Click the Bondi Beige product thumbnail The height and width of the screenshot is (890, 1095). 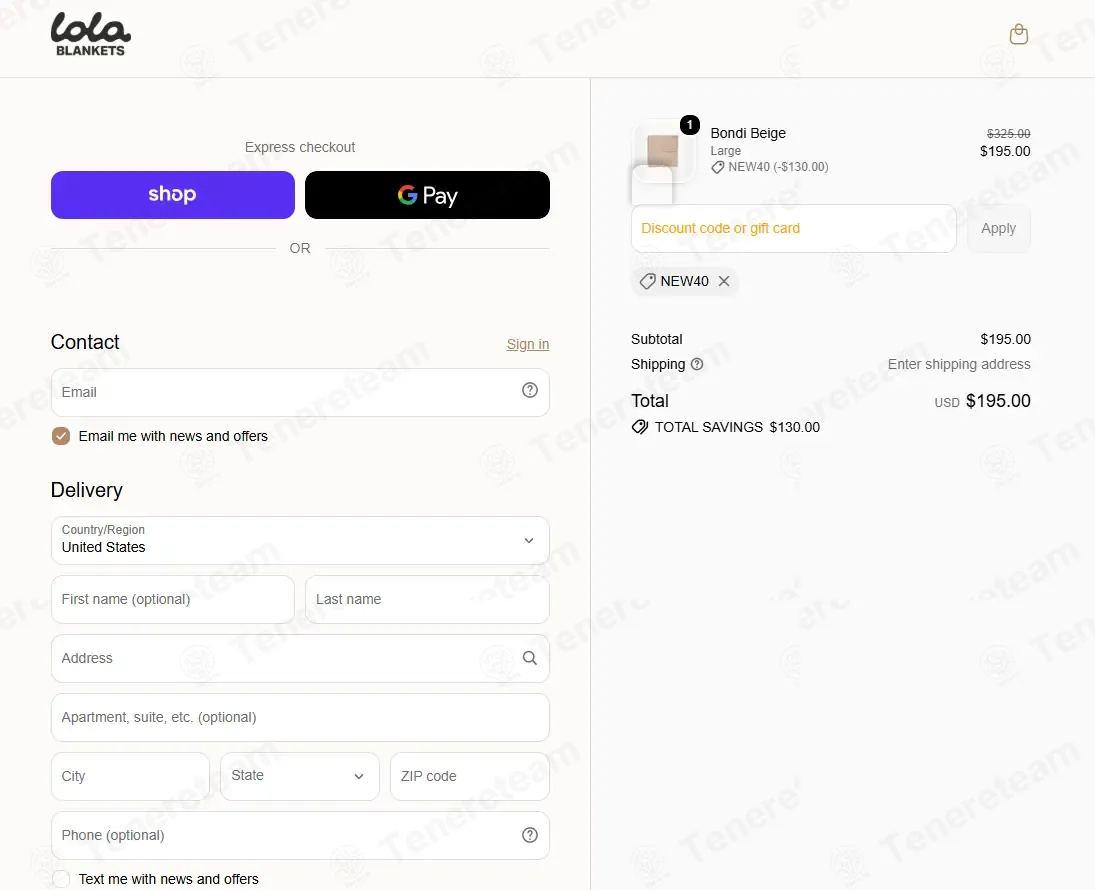663,151
